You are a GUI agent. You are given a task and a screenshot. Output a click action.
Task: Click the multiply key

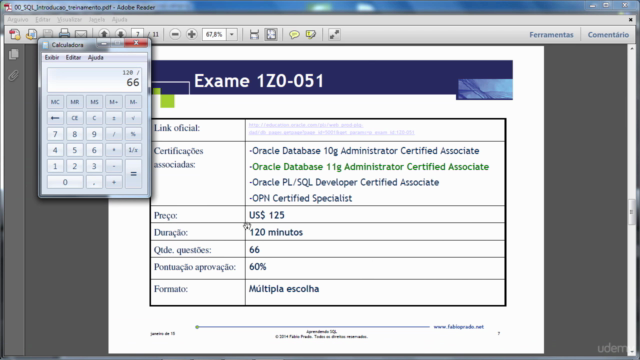[x=114, y=150]
